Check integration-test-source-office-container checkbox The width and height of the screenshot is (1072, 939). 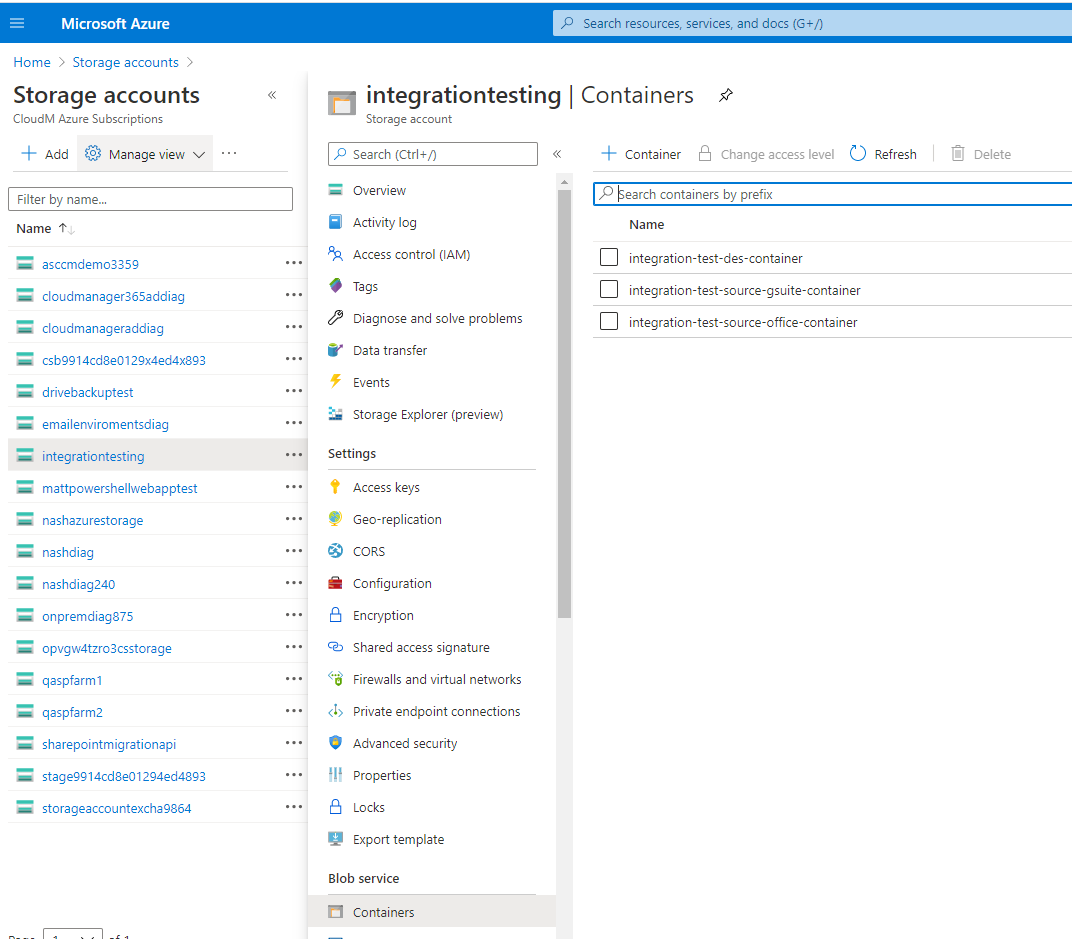608,321
